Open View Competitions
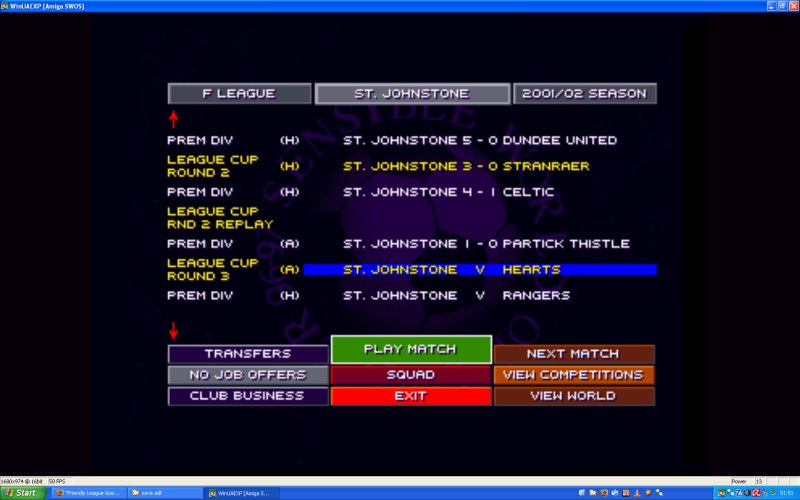This screenshot has width=800, height=500. [x=573, y=375]
